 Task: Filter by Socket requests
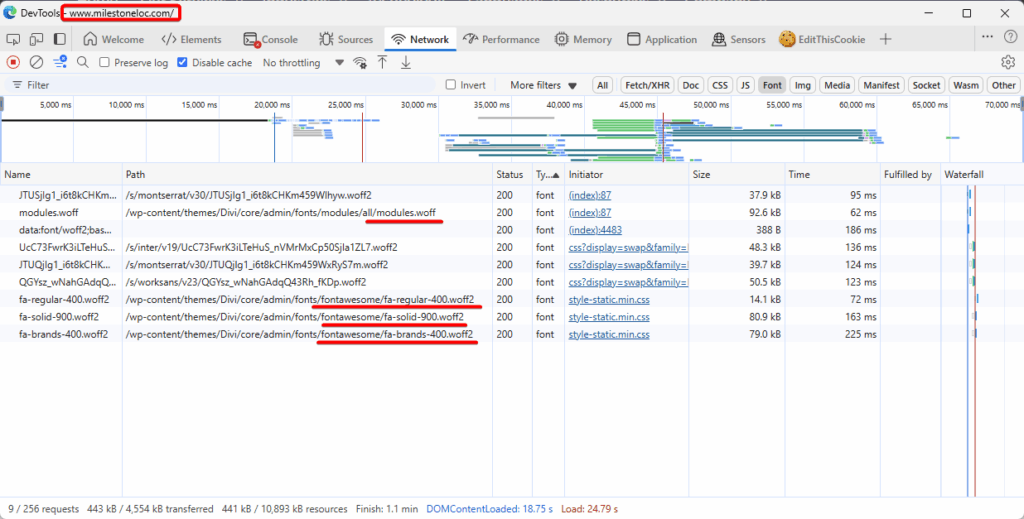tap(927, 85)
